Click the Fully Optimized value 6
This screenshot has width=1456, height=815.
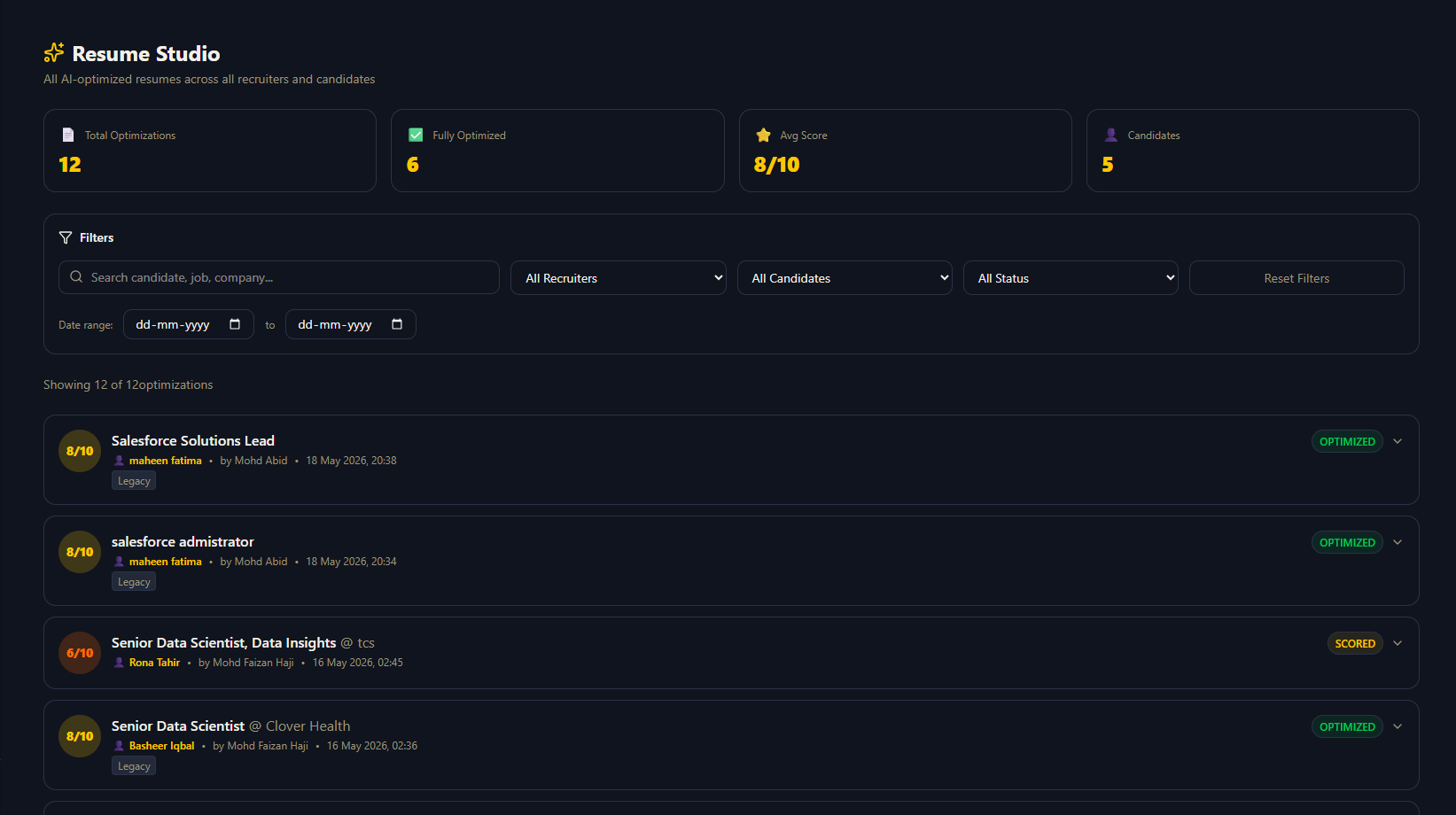coord(413,165)
